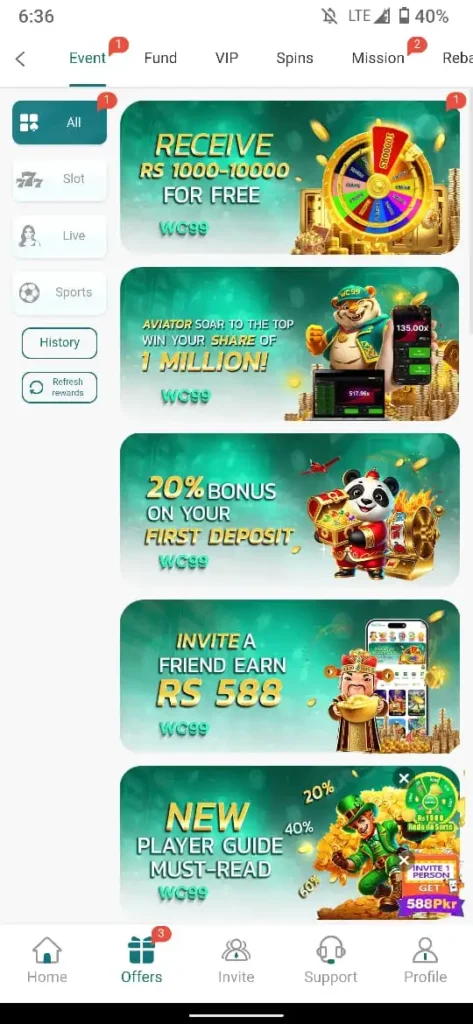Open the Mission tab
The image size is (473, 1024).
click(378, 58)
